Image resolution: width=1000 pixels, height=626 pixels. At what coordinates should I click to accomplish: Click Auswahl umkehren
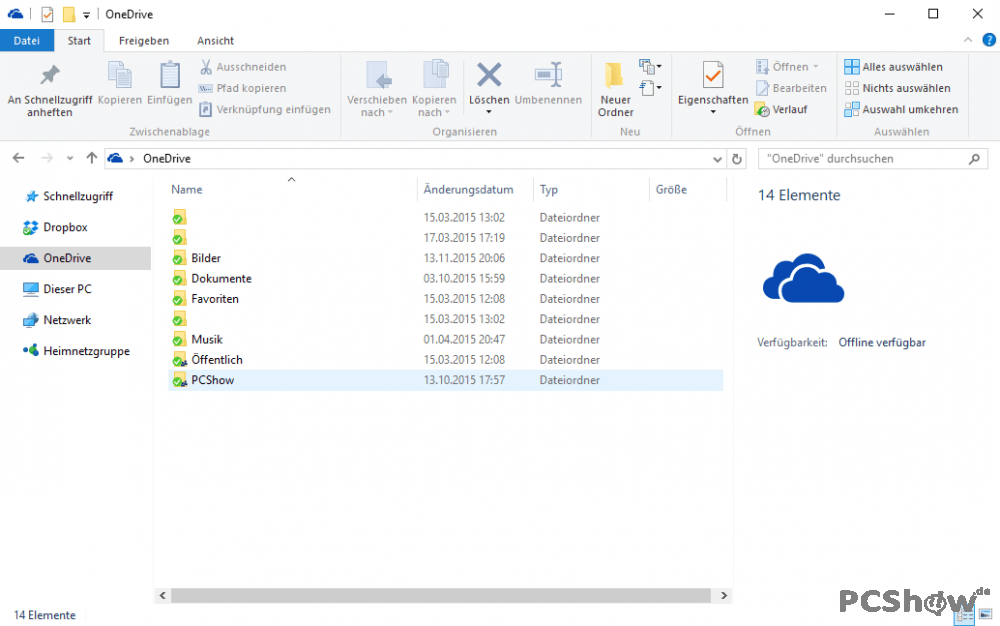pyautogui.click(x=901, y=110)
